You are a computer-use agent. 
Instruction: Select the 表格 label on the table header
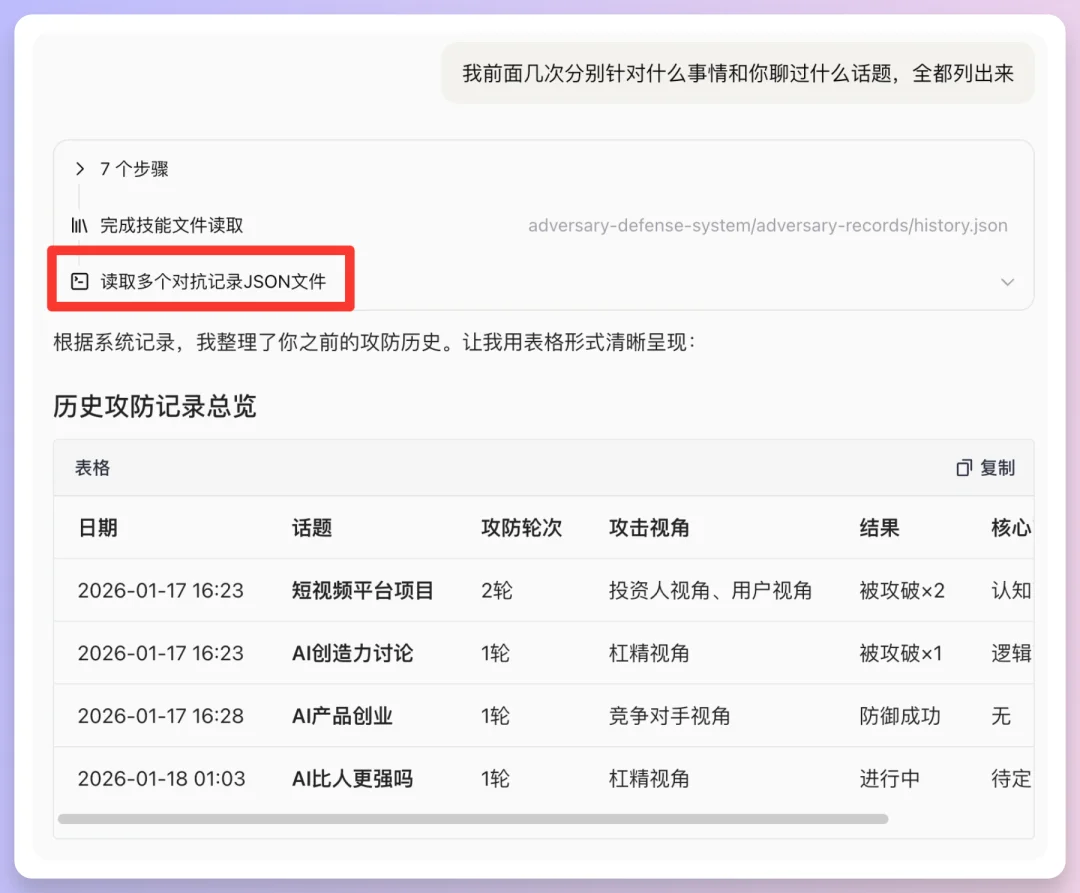pyautogui.click(x=91, y=467)
